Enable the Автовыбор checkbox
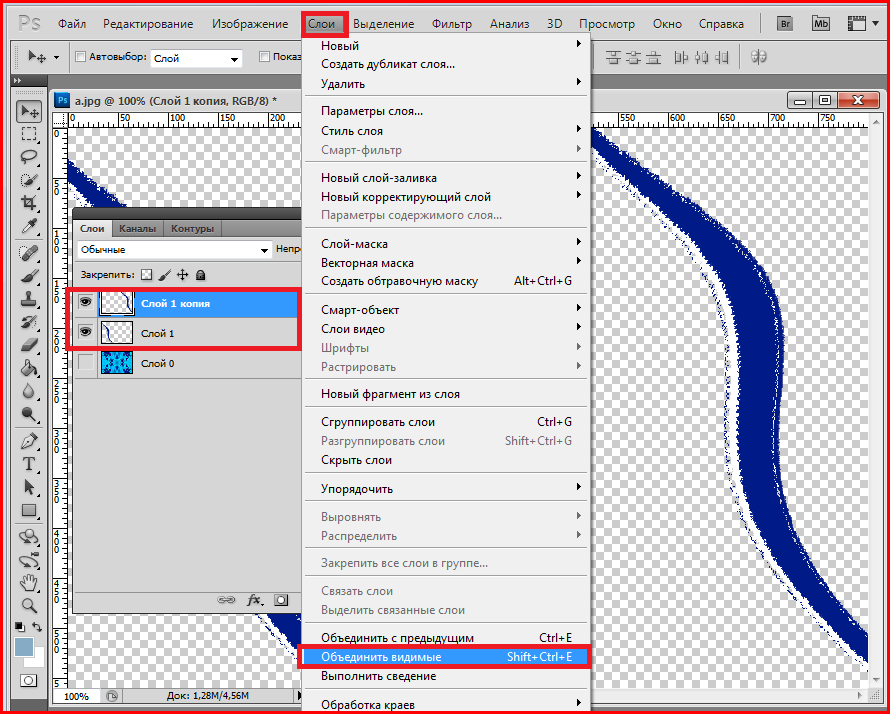The width and height of the screenshot is (890, 714). [x=81, y=58]
